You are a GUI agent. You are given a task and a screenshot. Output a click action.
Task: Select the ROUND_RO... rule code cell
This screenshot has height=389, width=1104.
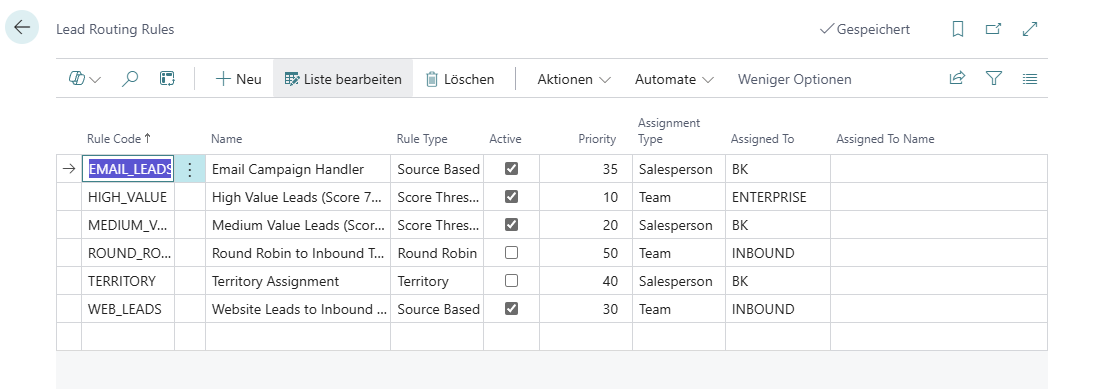(x=127, y=253)
